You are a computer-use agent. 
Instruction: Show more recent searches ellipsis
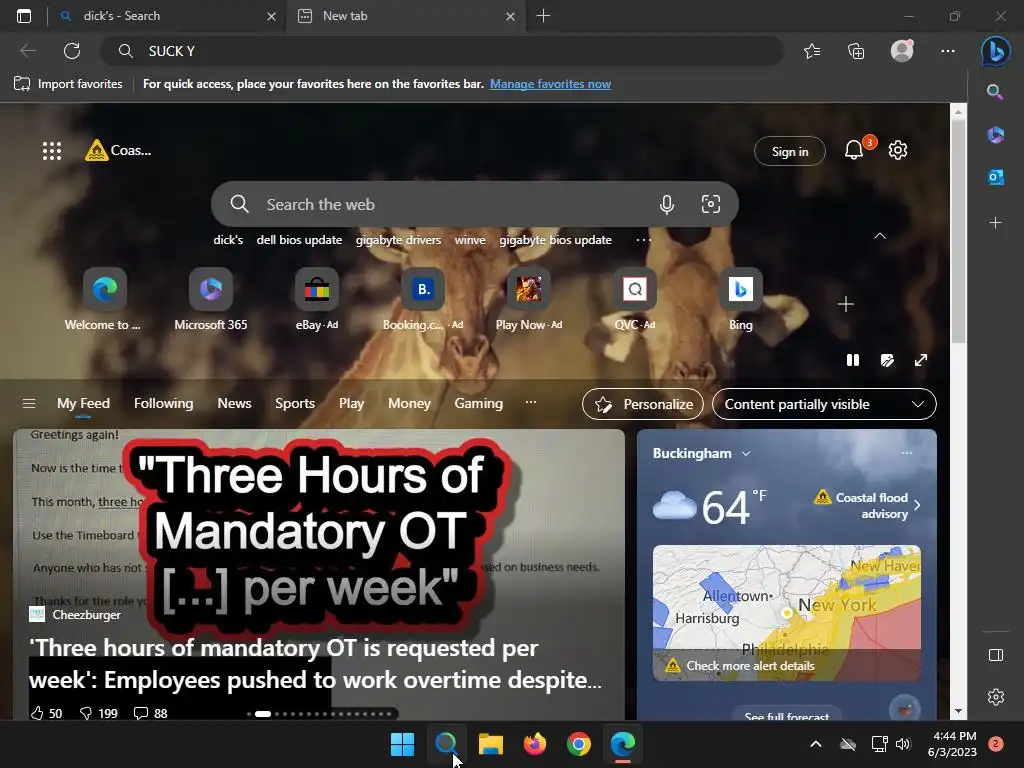tap(643, 240)
